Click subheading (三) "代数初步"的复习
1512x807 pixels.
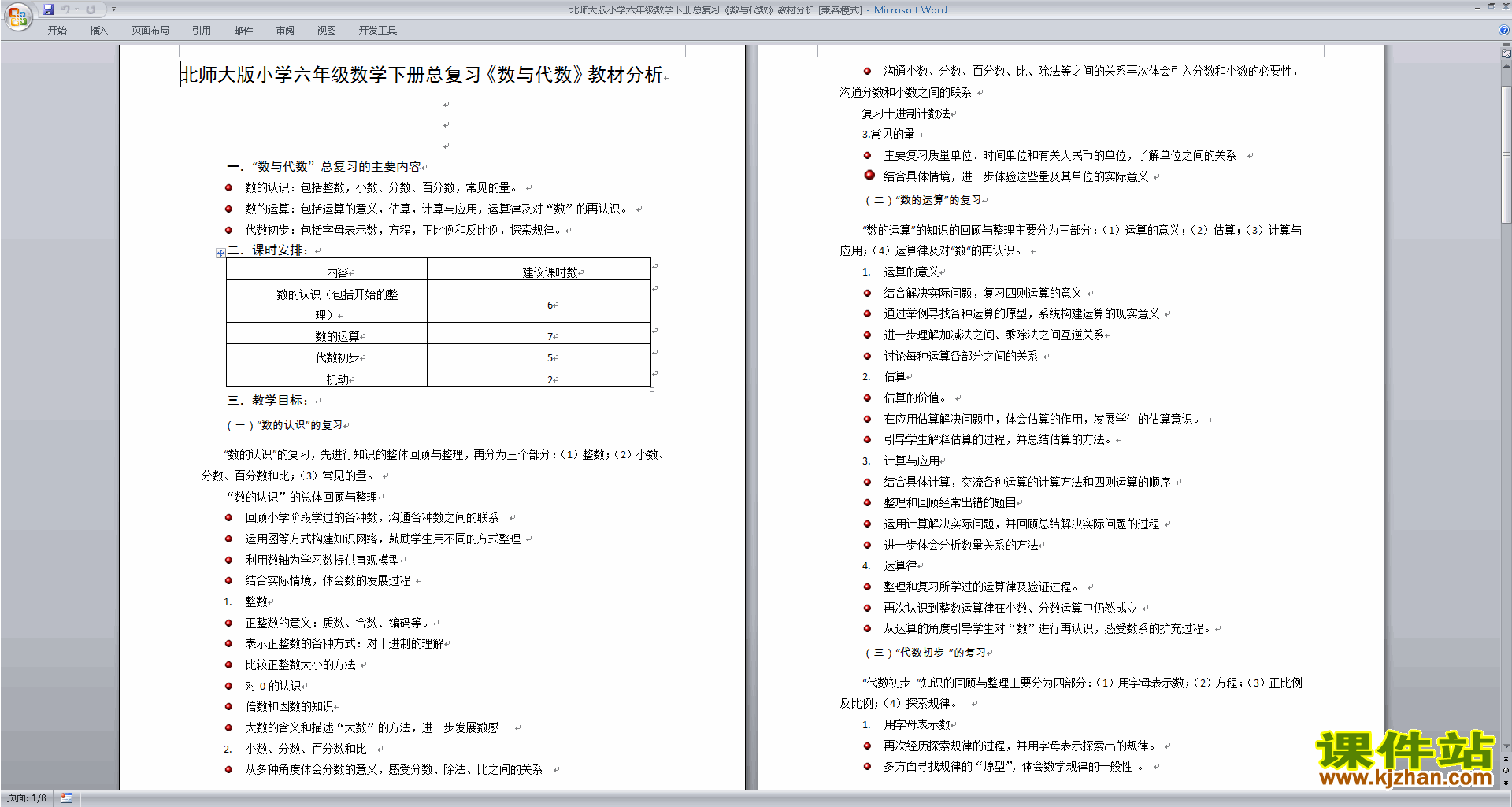[925, 653]
